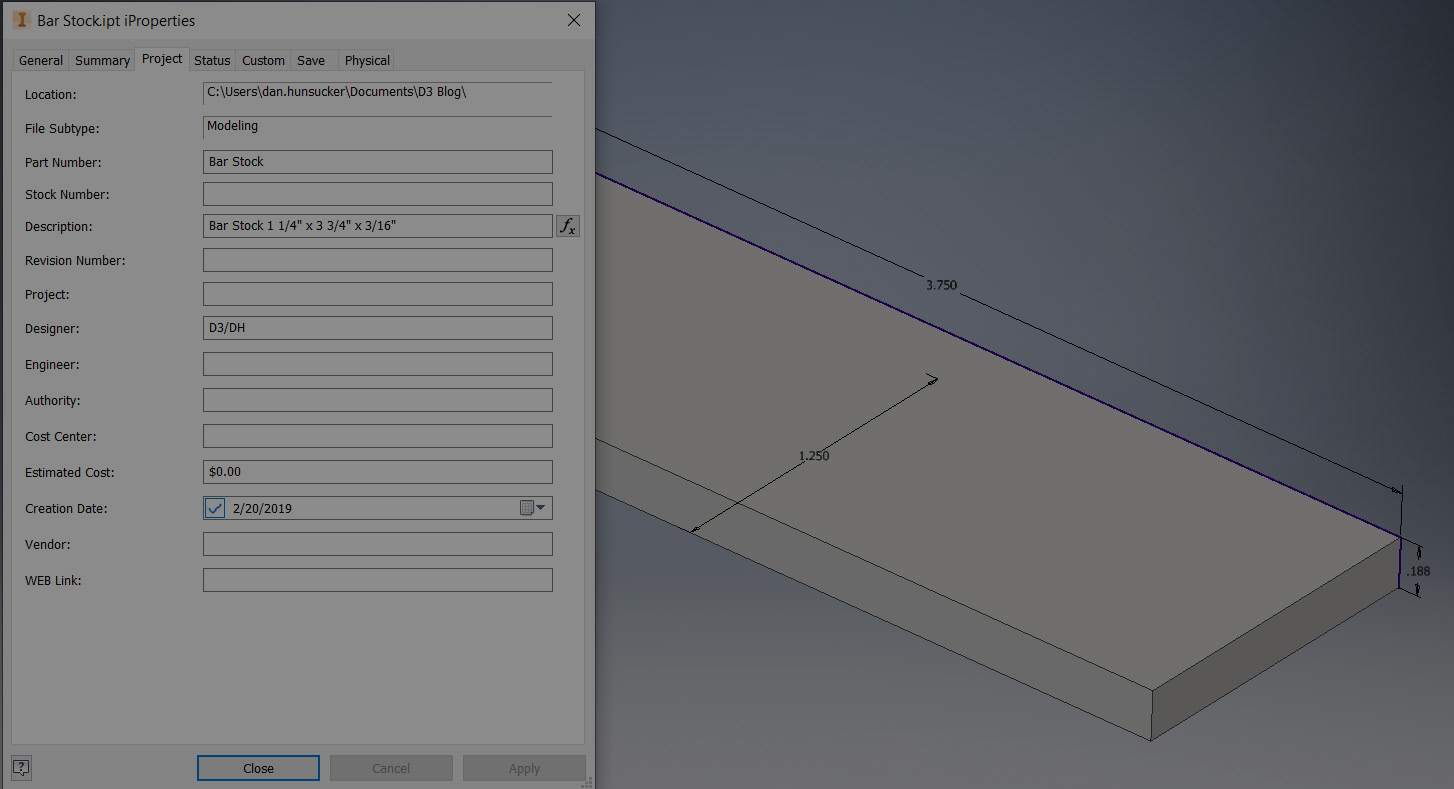Click the calendar icon in Creation Date

[x=527, y=508]
